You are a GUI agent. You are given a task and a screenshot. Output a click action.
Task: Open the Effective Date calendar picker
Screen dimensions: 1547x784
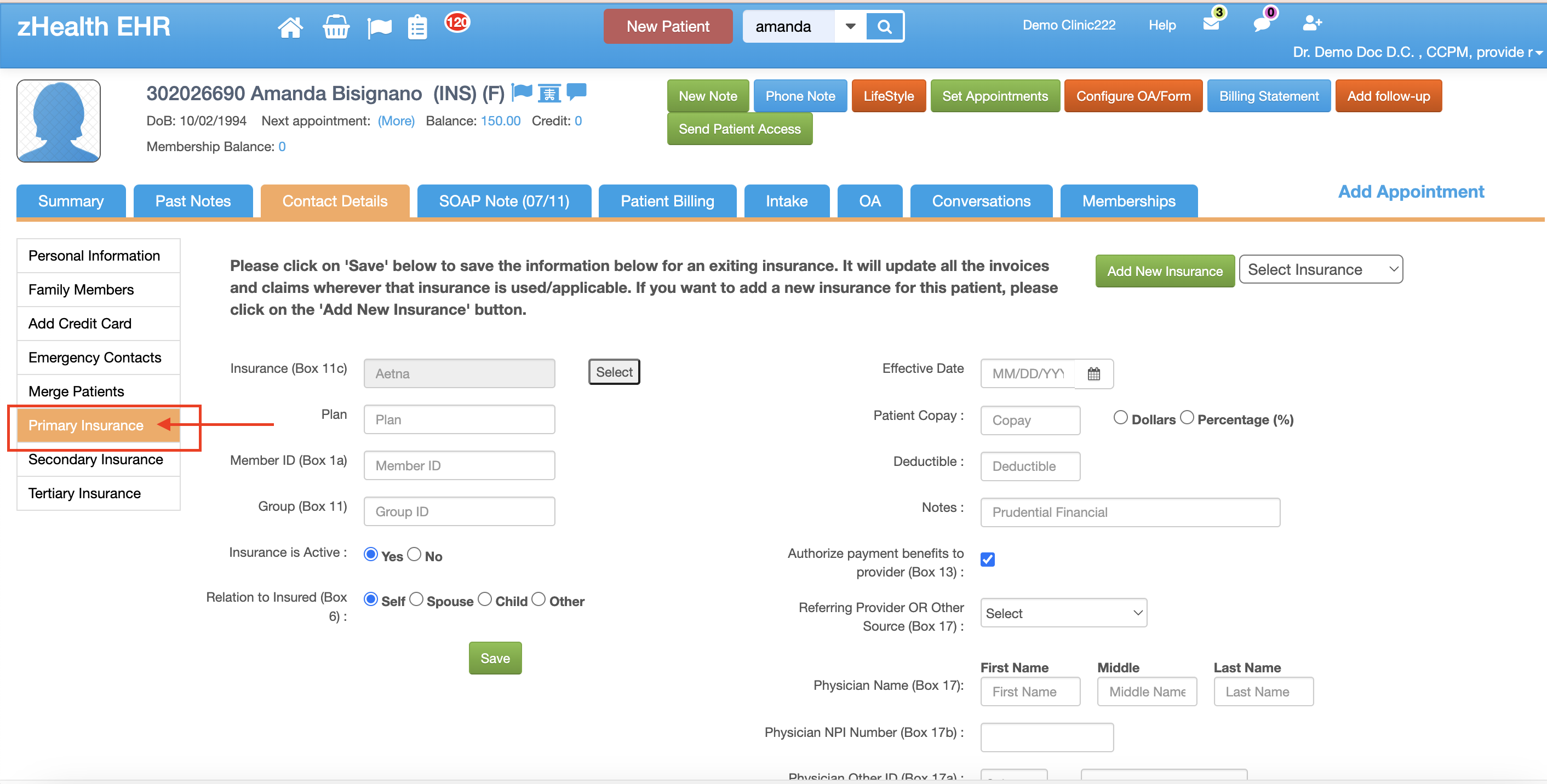click(x=1093, y=374)
